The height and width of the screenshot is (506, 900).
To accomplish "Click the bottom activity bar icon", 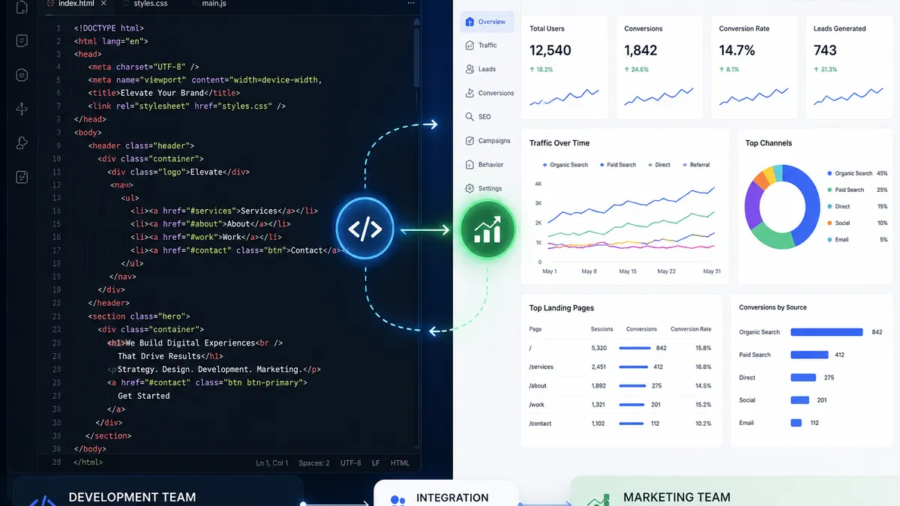I will pos(22,177).
